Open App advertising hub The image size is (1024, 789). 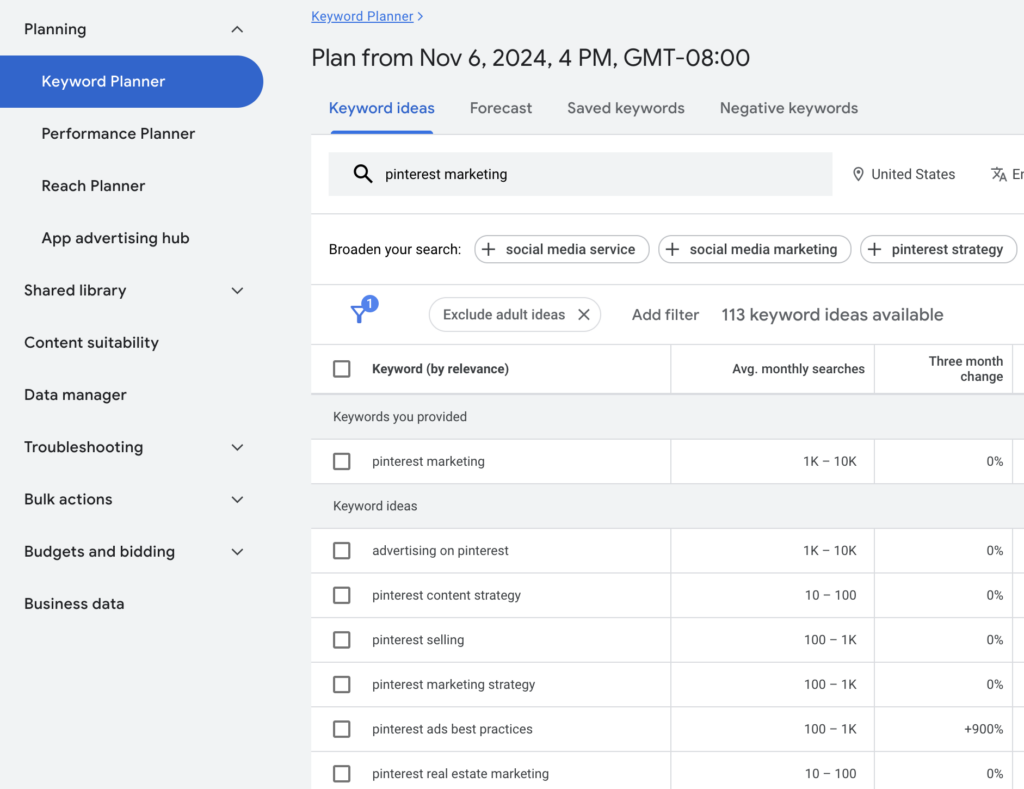116,238
